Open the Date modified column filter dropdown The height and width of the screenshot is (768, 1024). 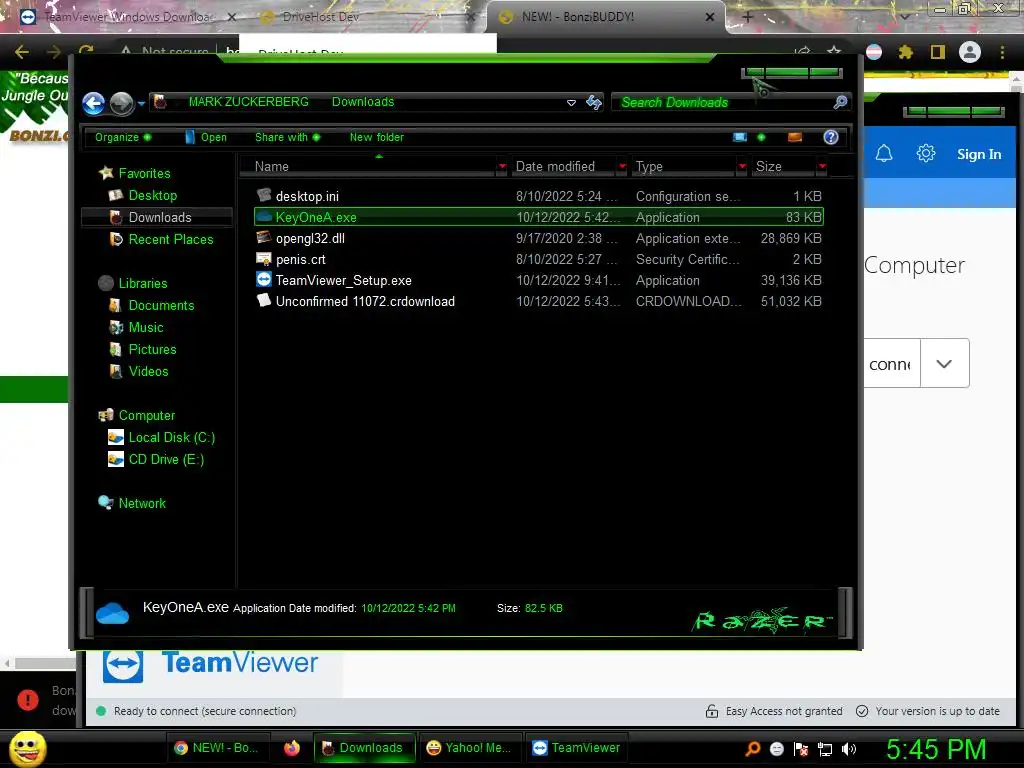coord(622,167)
